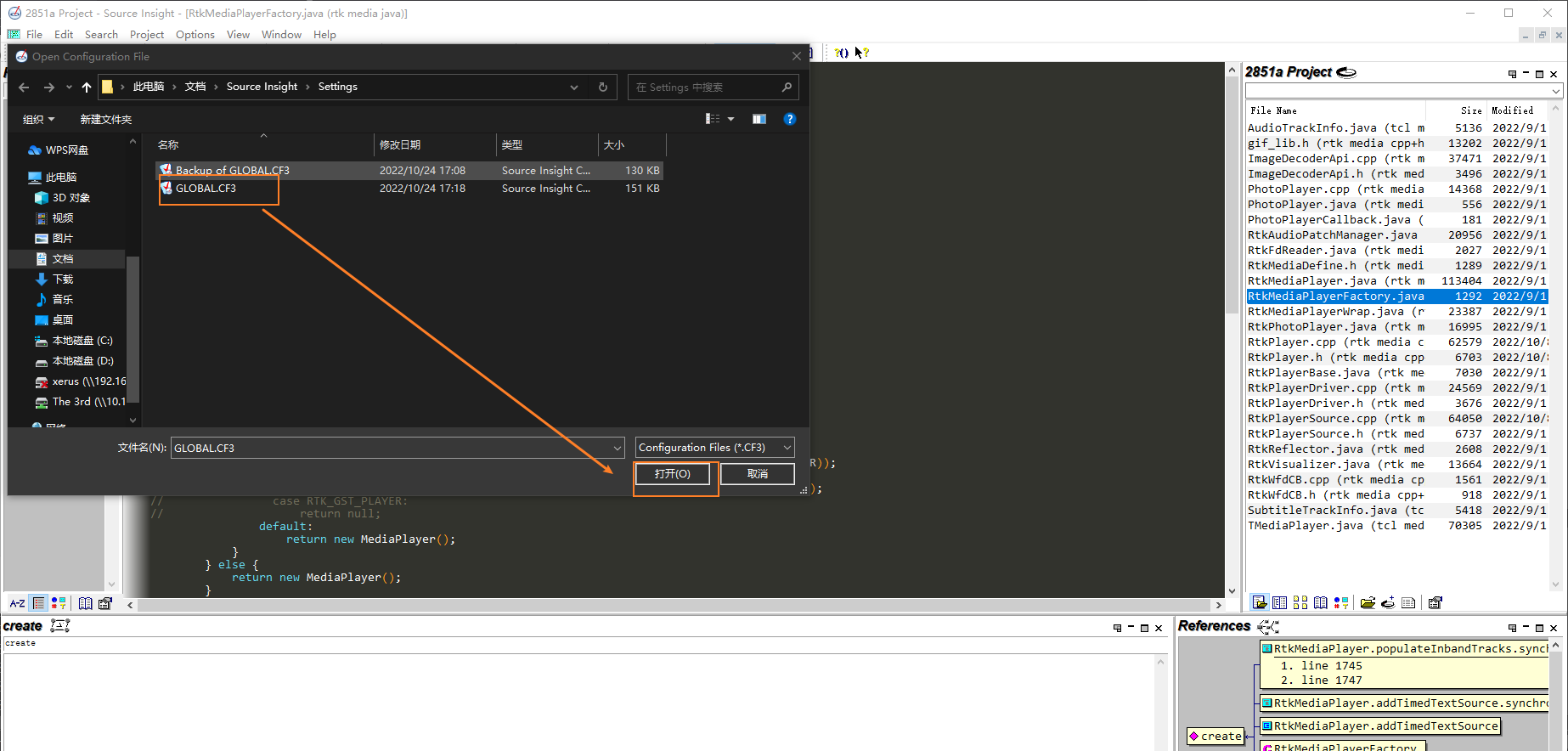Viewport: 1568px width, 751px height.
Task: Open symbol type filter in symbol window
Action: tap(59, 603)
